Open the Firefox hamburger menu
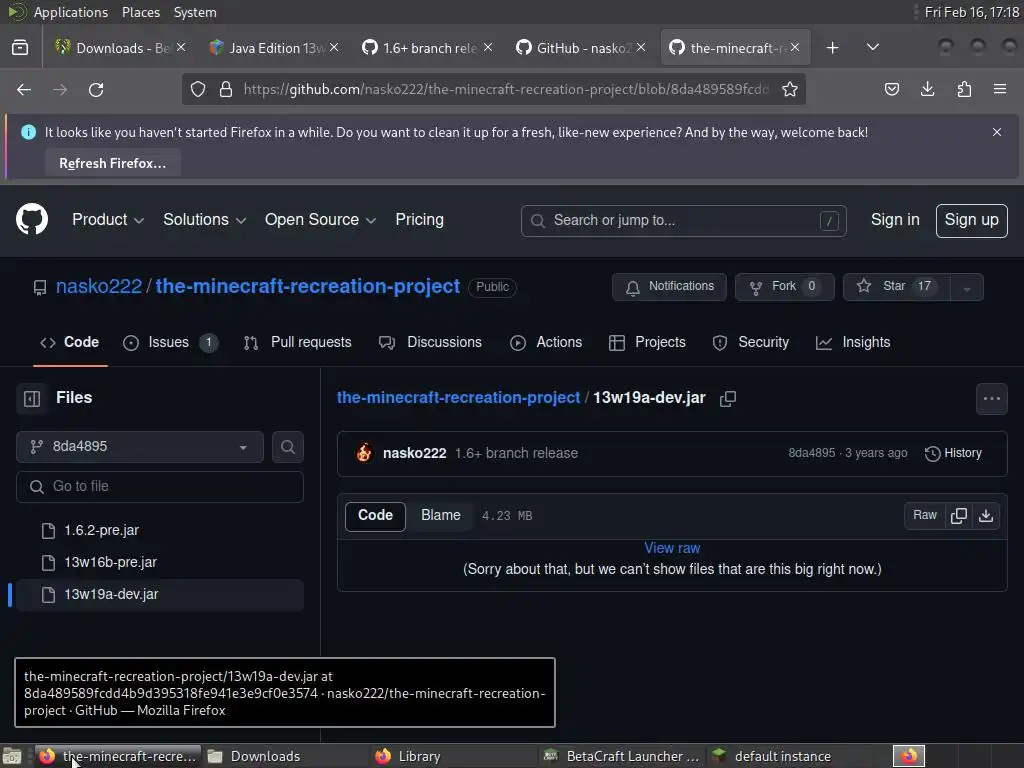Screen dimensions: 1024x768 (1000, 89)
